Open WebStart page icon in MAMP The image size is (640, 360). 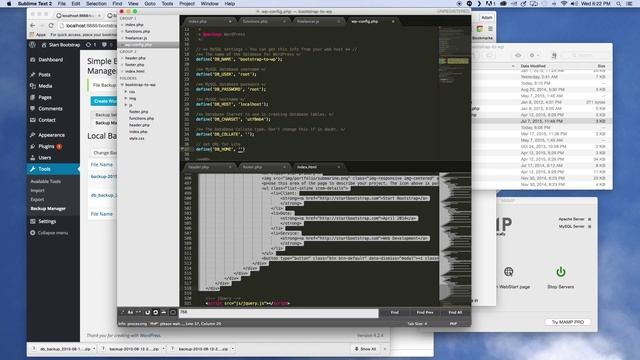pyautogui.click(x=509, y=272)
